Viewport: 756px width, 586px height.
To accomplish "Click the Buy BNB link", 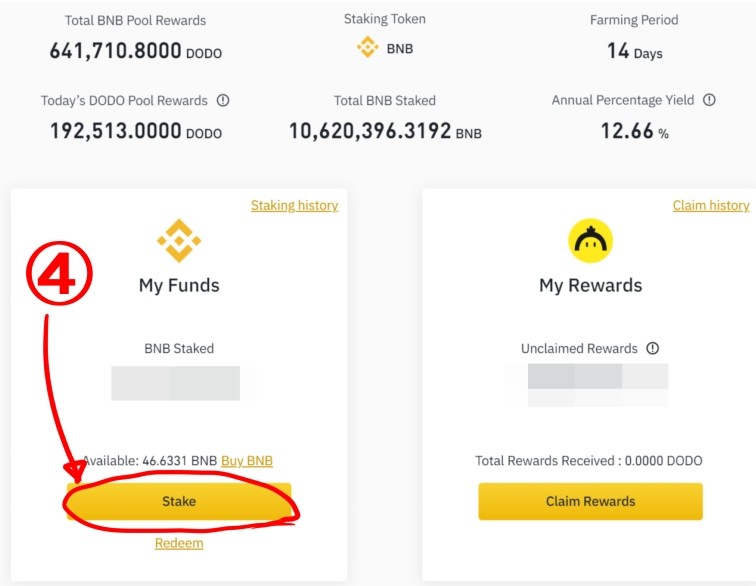I will point(247,461).
